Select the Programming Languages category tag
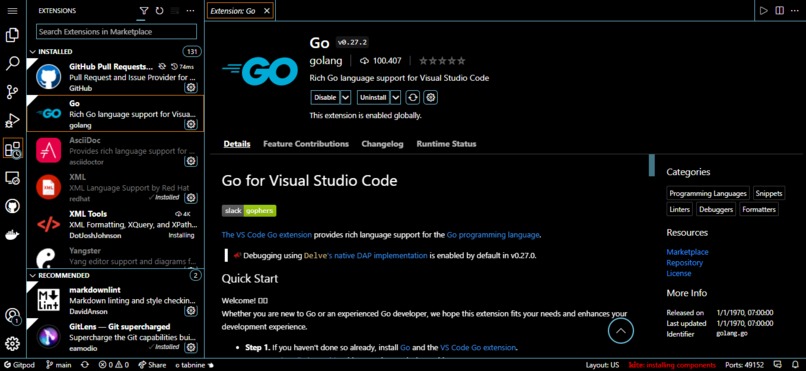Image resolution: width=806 pixels, height=371 pixels. (708, 193)
